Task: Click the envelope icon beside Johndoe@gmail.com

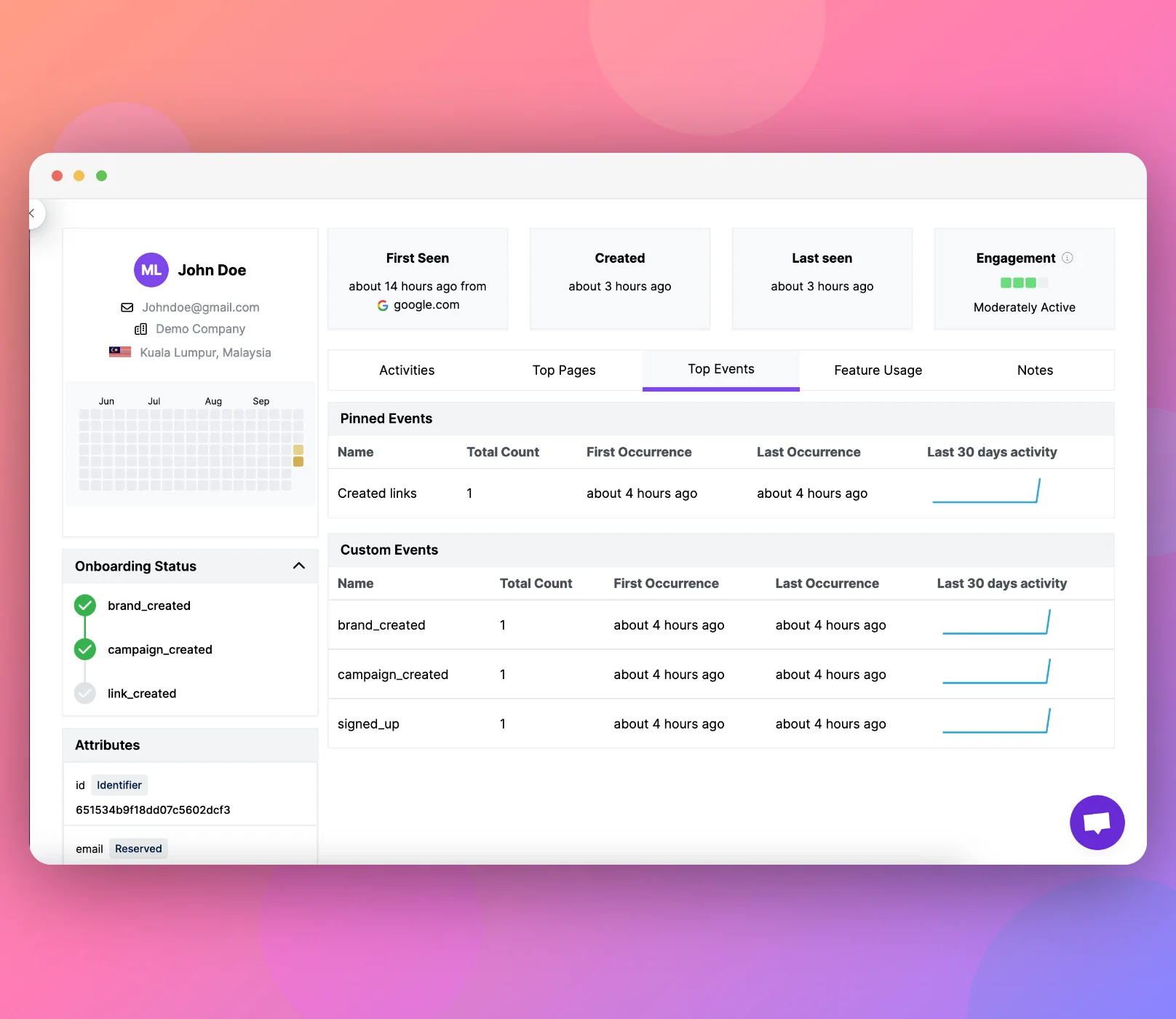Action: tap(127, 307)
